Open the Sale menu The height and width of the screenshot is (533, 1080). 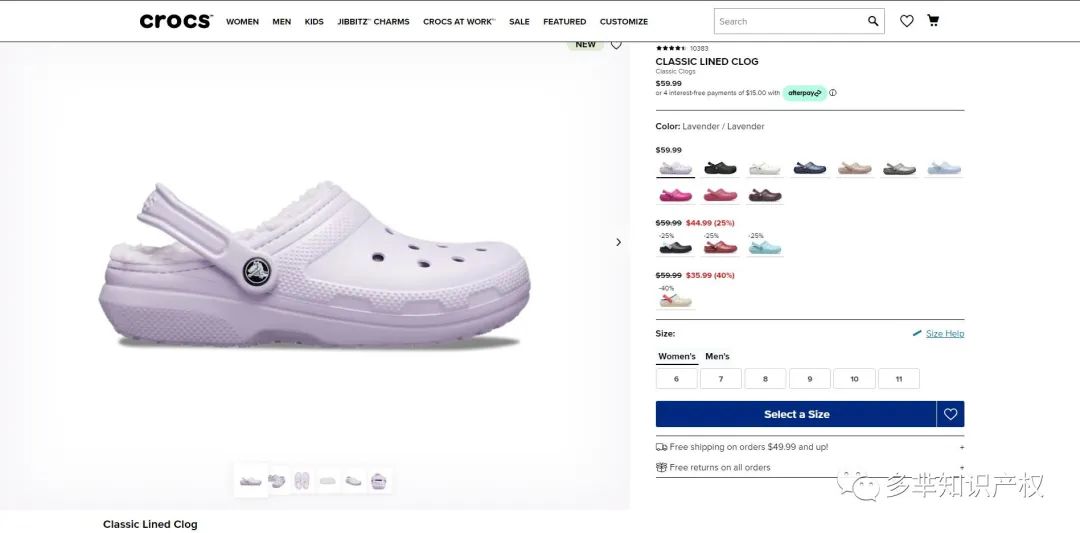519,22
